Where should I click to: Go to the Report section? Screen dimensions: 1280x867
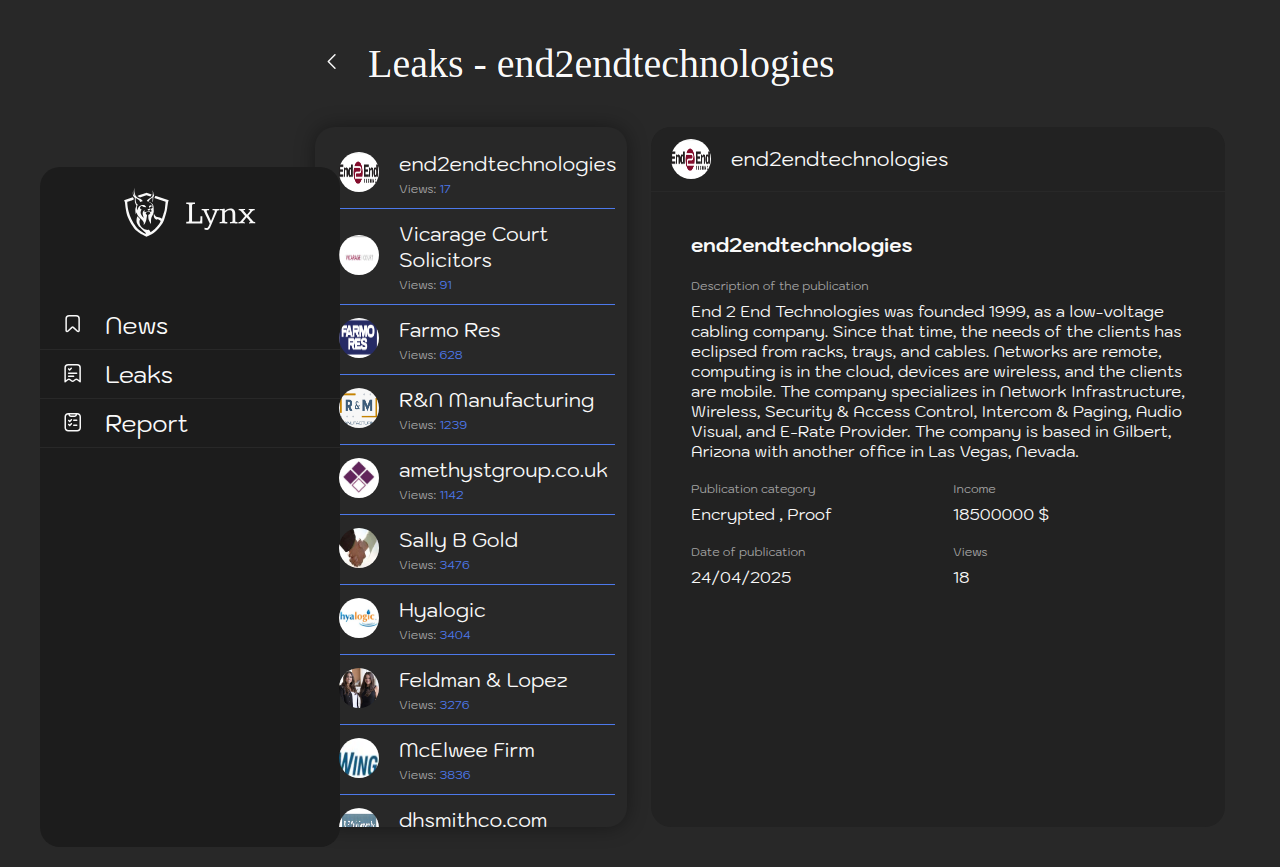[x=146, y=424]
